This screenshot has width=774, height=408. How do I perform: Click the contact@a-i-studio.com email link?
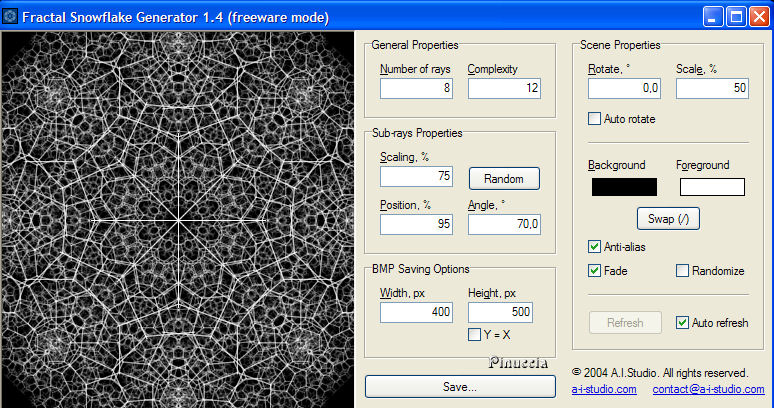pyautogui.click(x=708, y=389)
